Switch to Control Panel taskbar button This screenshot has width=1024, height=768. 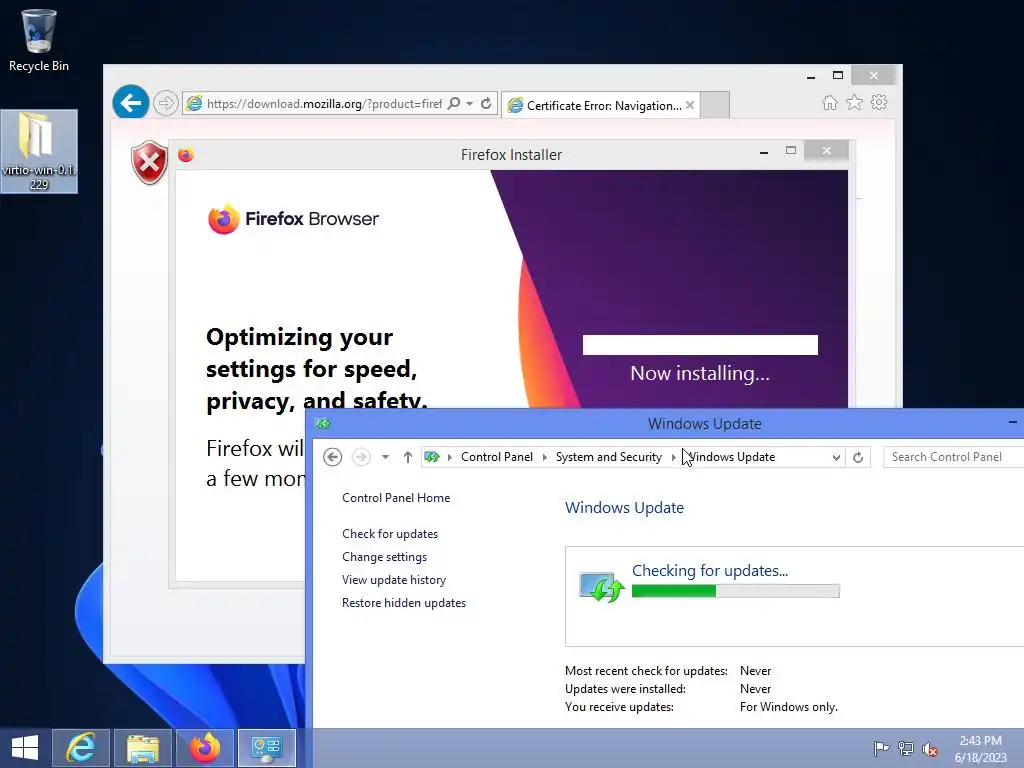266,748
